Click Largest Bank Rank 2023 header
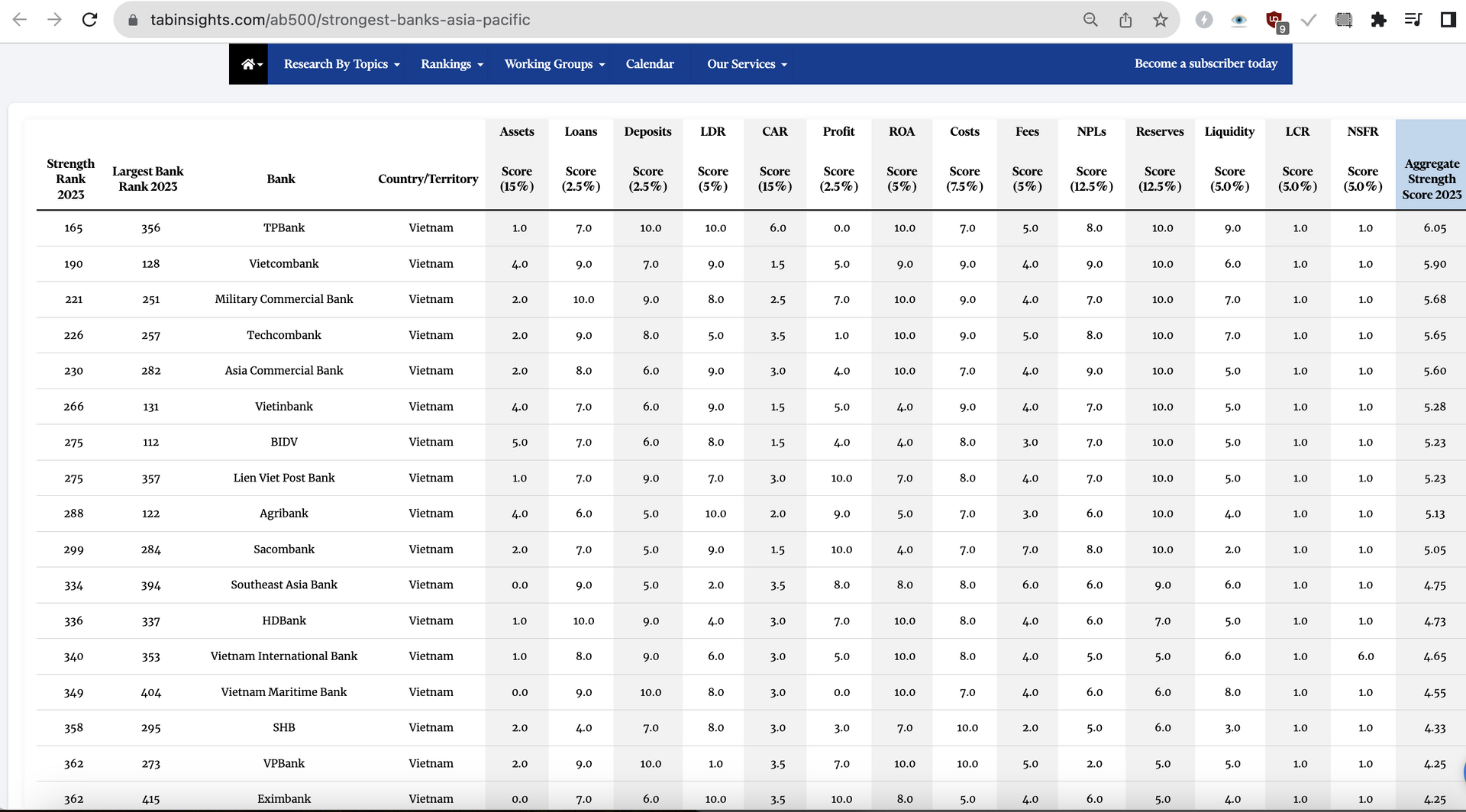 [148, 179]
